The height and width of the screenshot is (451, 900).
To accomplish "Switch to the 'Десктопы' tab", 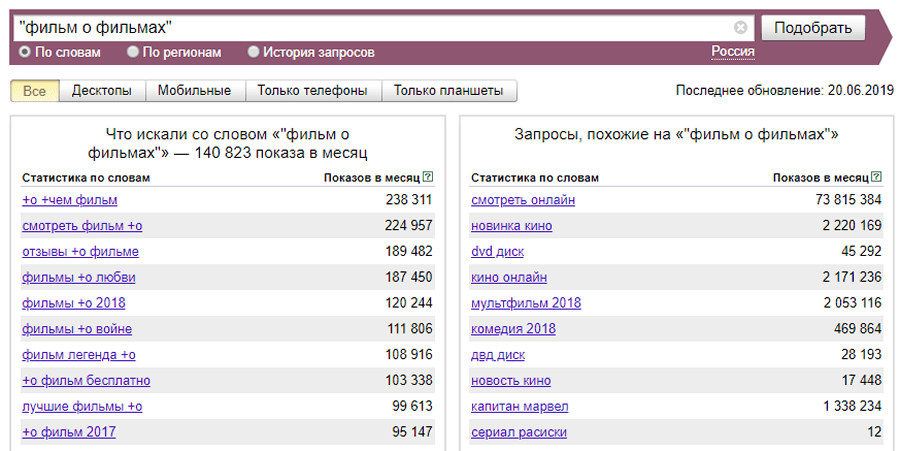I will (101, 91).
